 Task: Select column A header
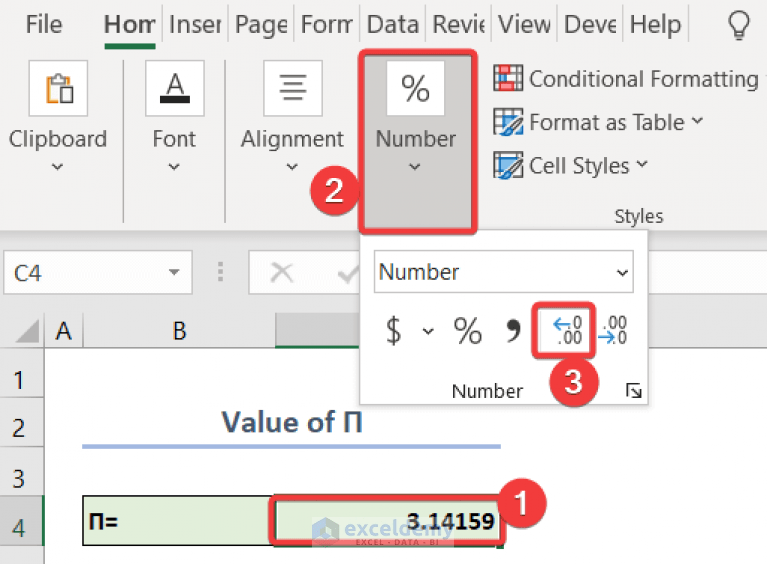[x=64, y=331]
